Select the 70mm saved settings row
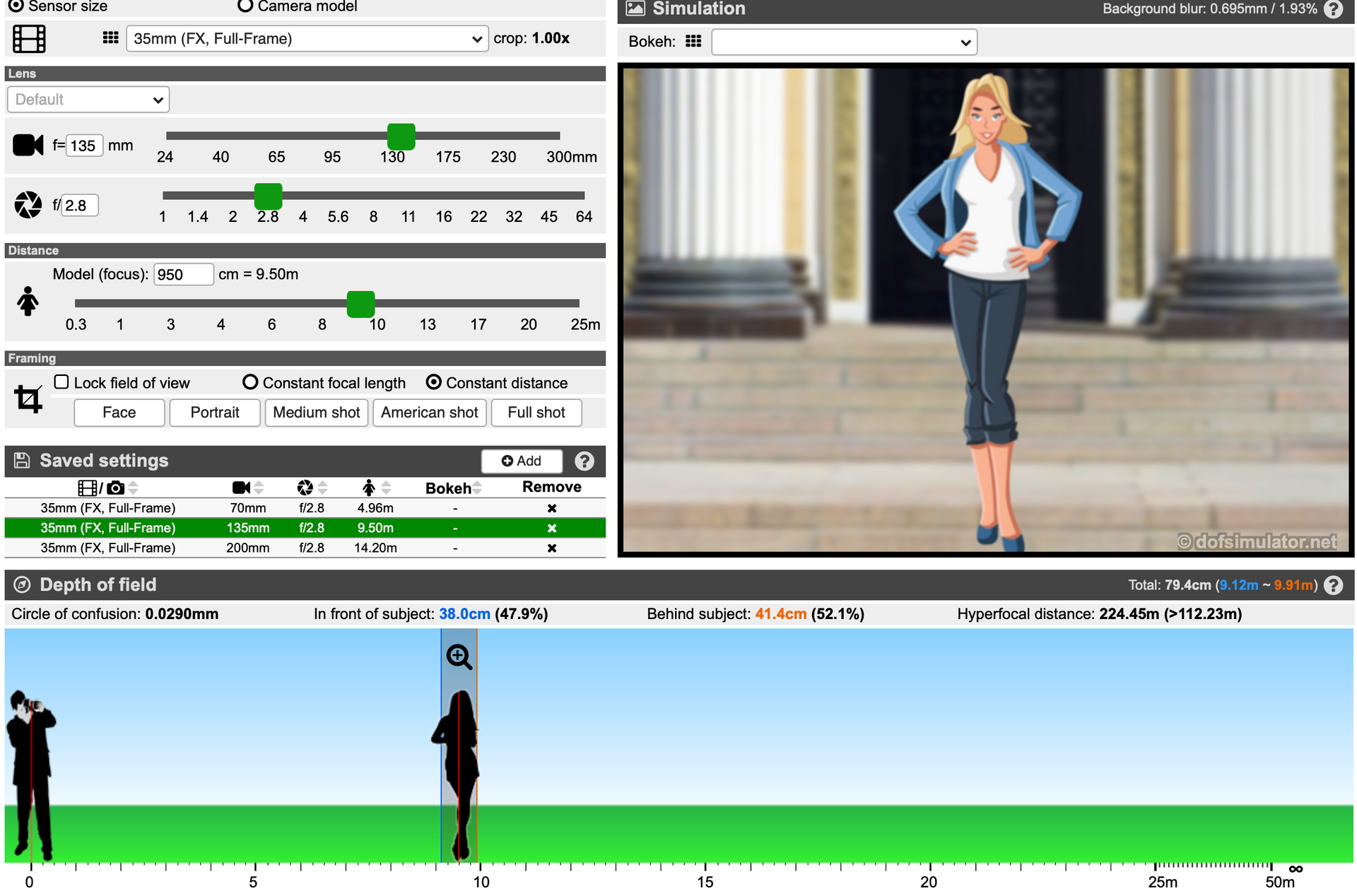The height and width of the screenshot is (896, 1357). point(247,508)
